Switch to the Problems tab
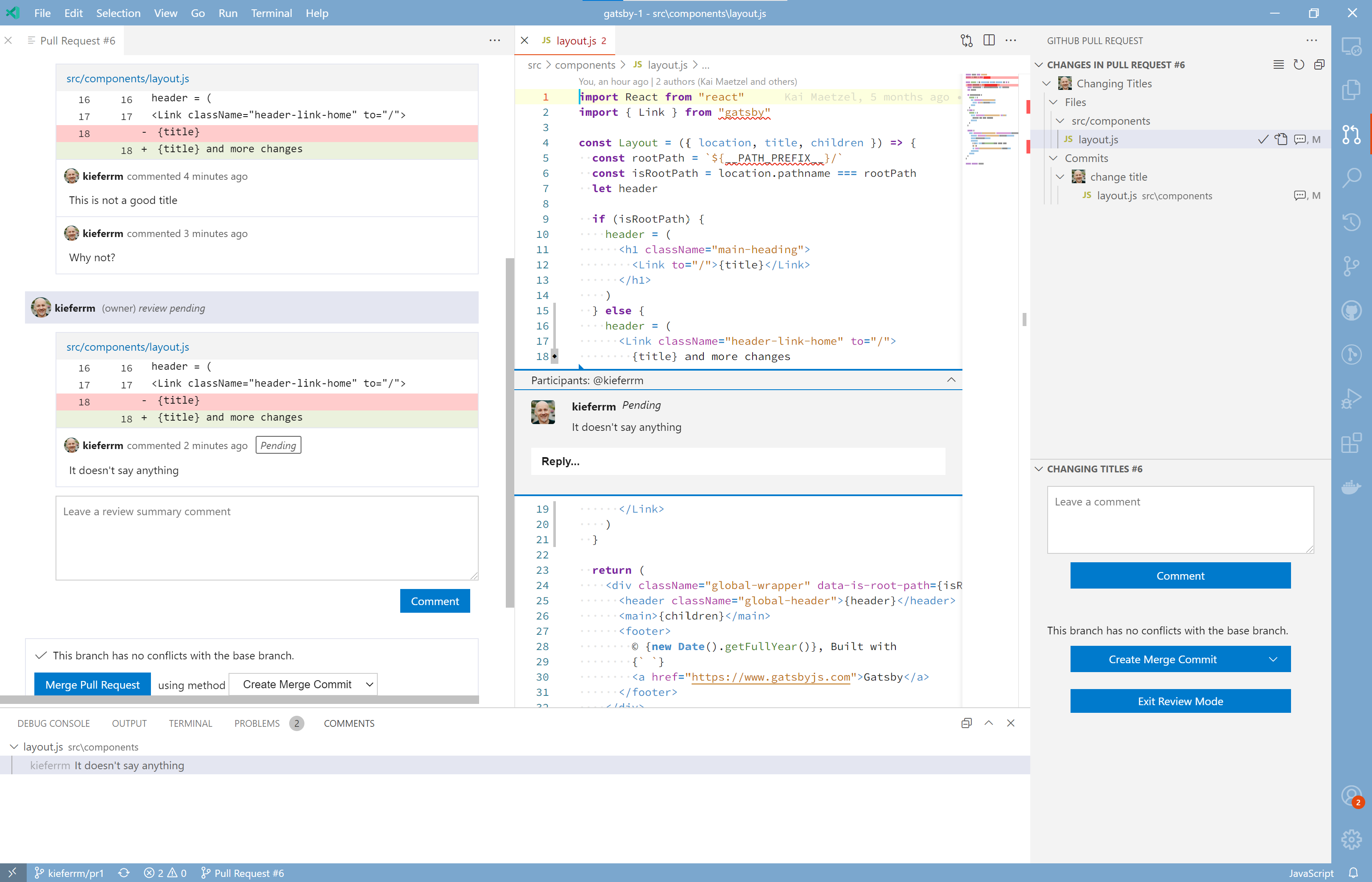This screenshot has width=1372, height=882. tap(257, 723)
